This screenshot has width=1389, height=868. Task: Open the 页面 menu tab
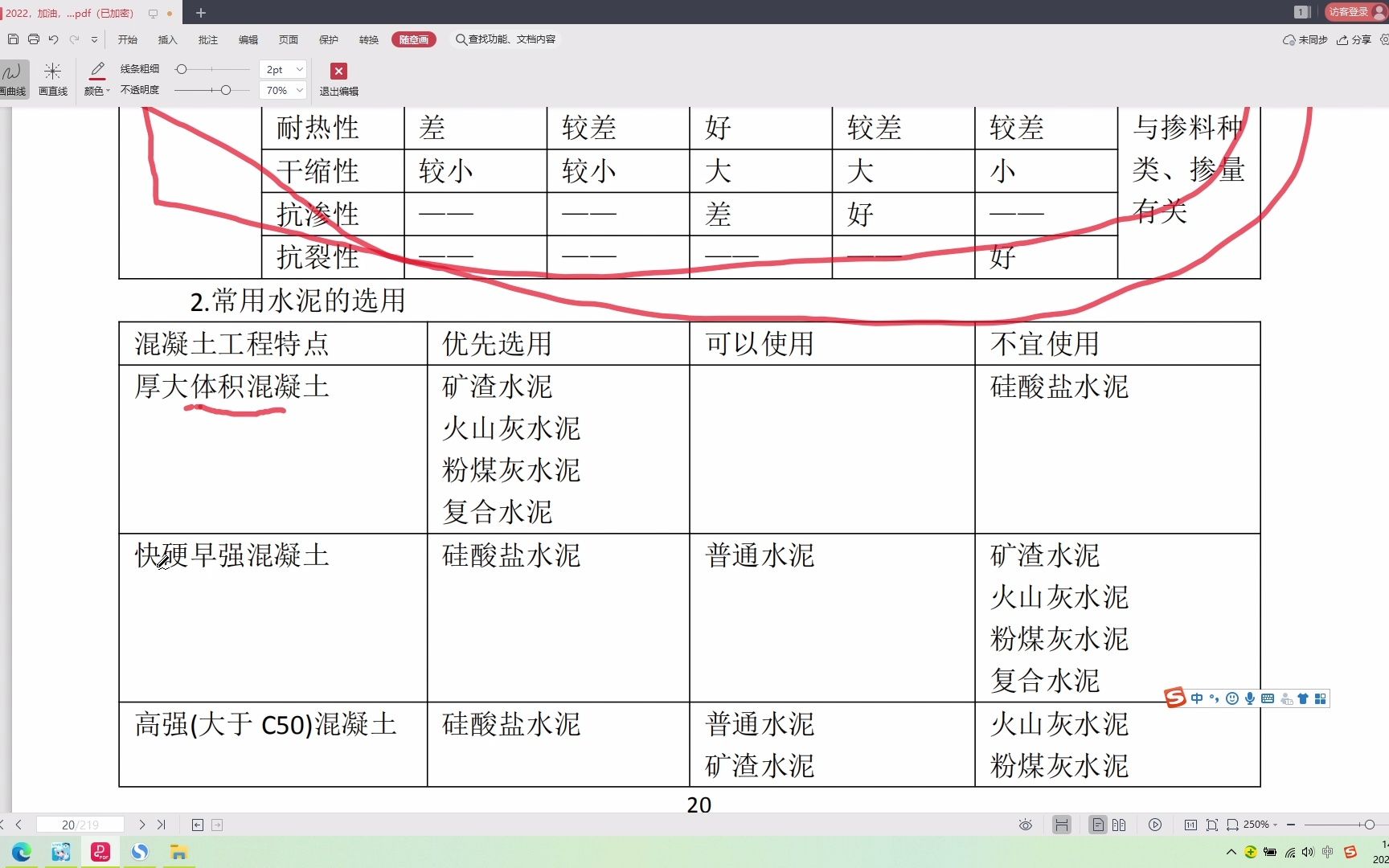[x=289, y=39]
